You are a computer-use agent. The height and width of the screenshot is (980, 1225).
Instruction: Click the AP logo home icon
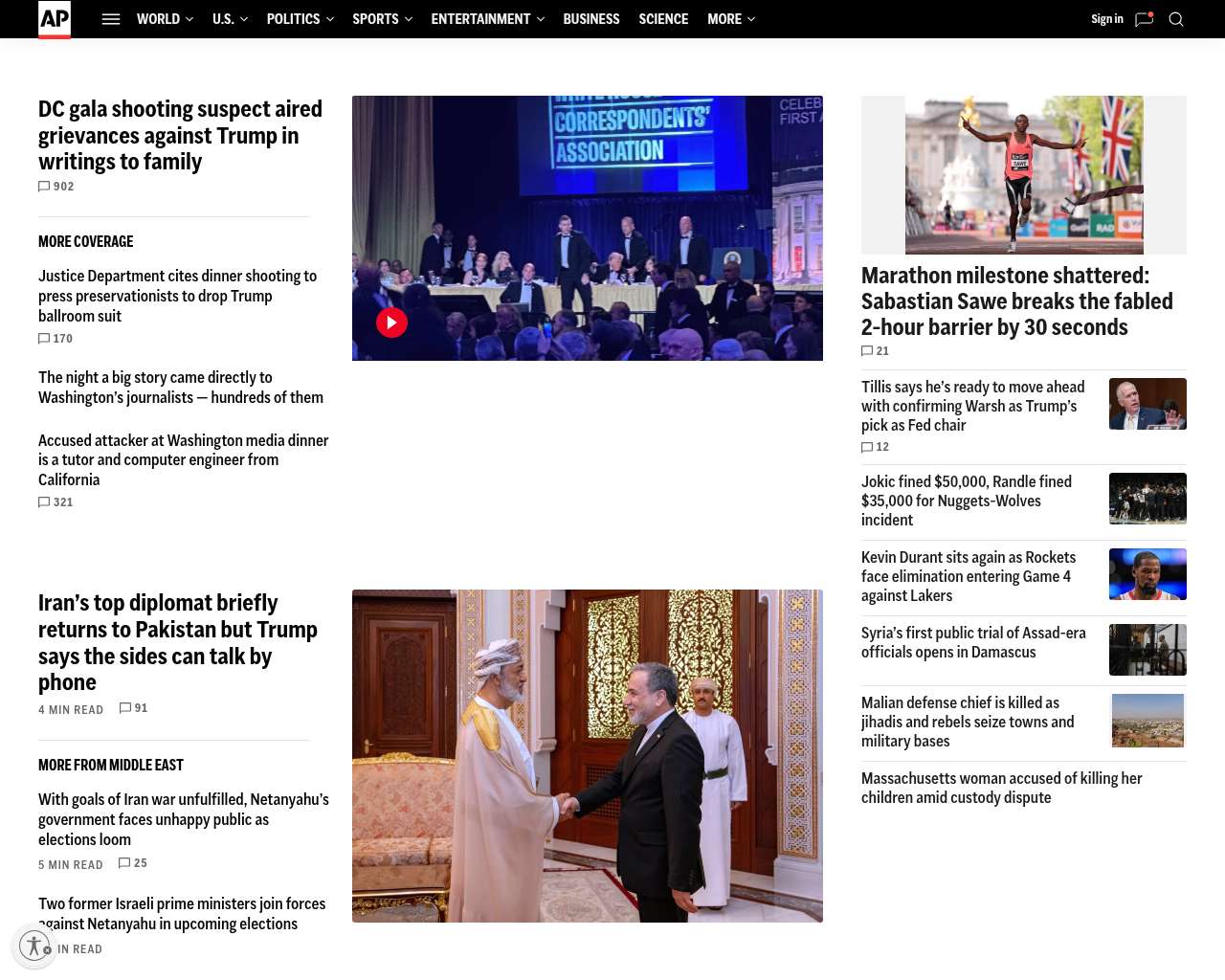click(55, 19)
